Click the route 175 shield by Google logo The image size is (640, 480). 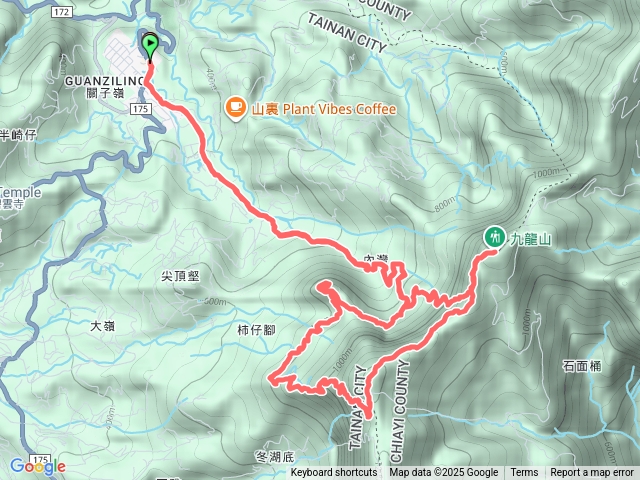[41, 459]
